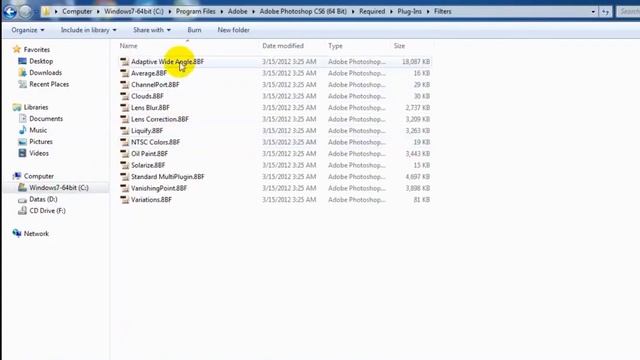Click the Clouds.8BF file icon

[124, 96]
